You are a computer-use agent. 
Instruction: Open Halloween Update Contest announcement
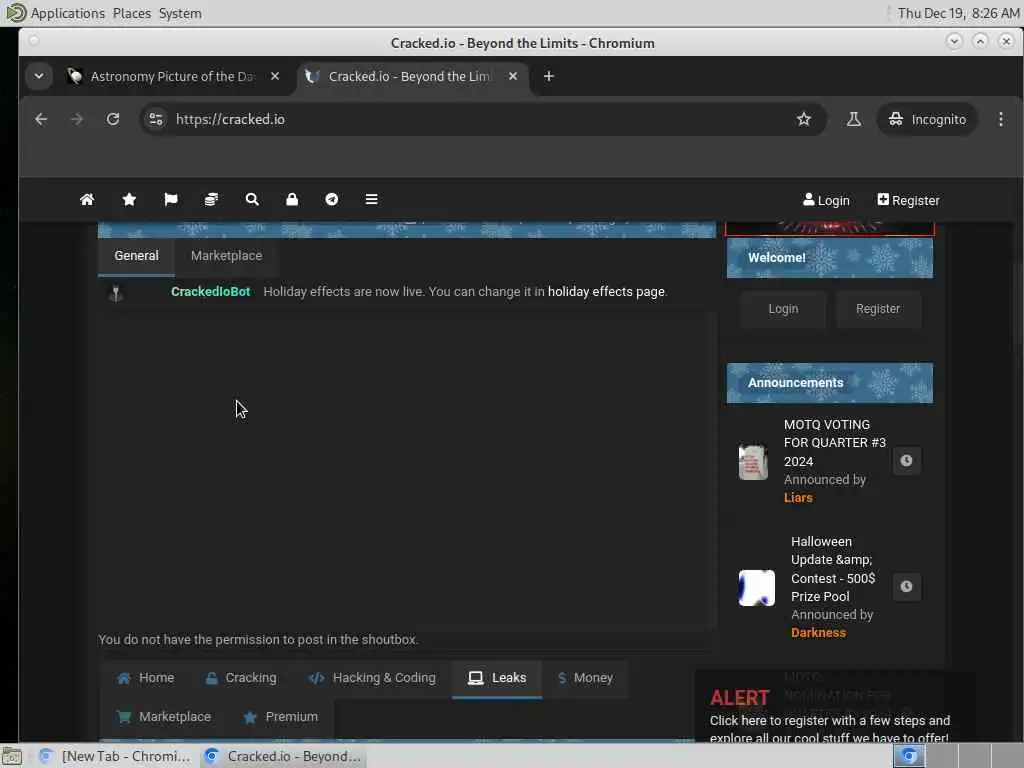pyautogui.click(x=833, y=569)
